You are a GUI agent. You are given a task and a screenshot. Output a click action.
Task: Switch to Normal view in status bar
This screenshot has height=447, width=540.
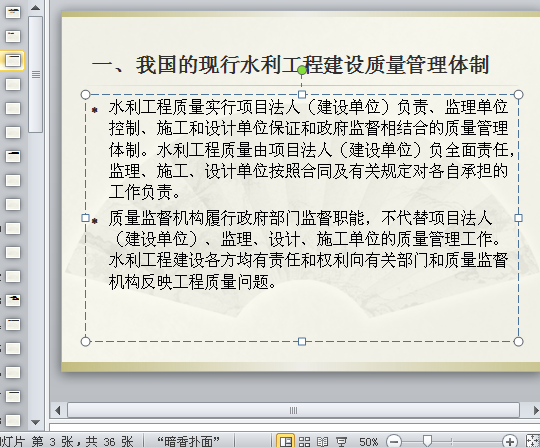(285, 441)
